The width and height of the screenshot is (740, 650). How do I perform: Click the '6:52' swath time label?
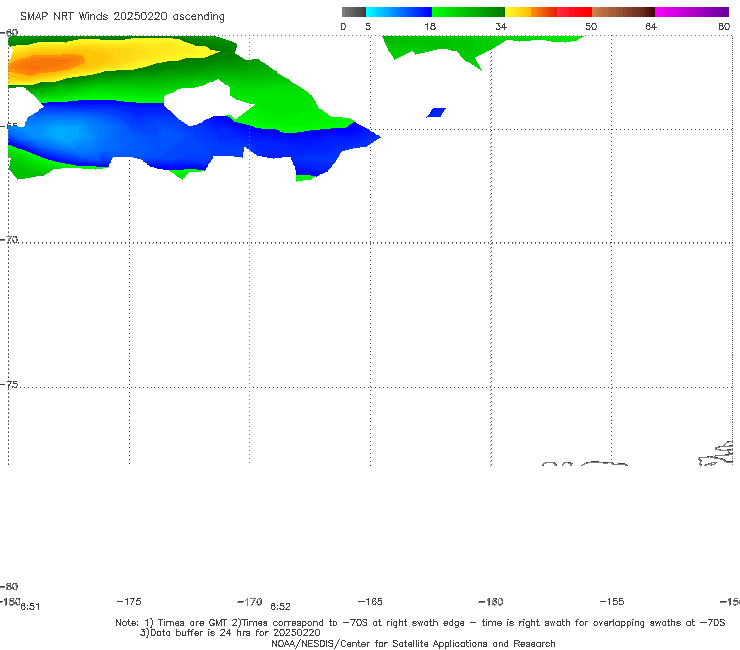click(280, 607)
